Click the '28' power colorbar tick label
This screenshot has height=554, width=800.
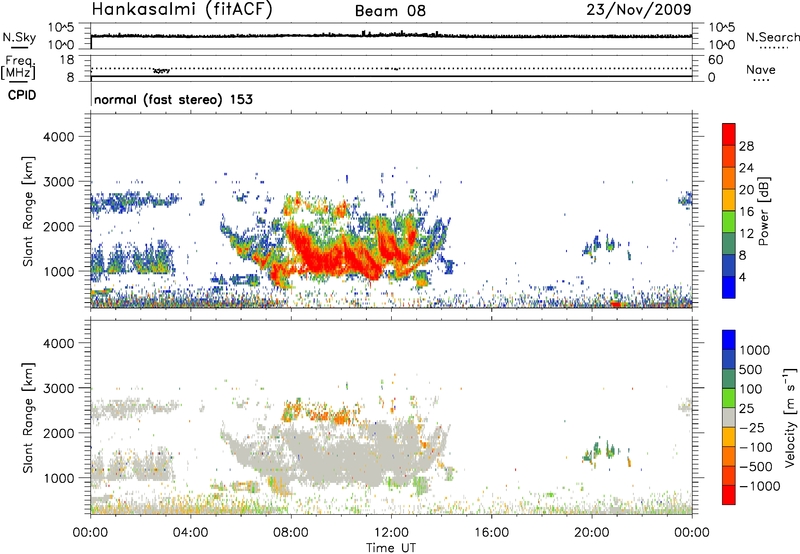pos(746,146)
